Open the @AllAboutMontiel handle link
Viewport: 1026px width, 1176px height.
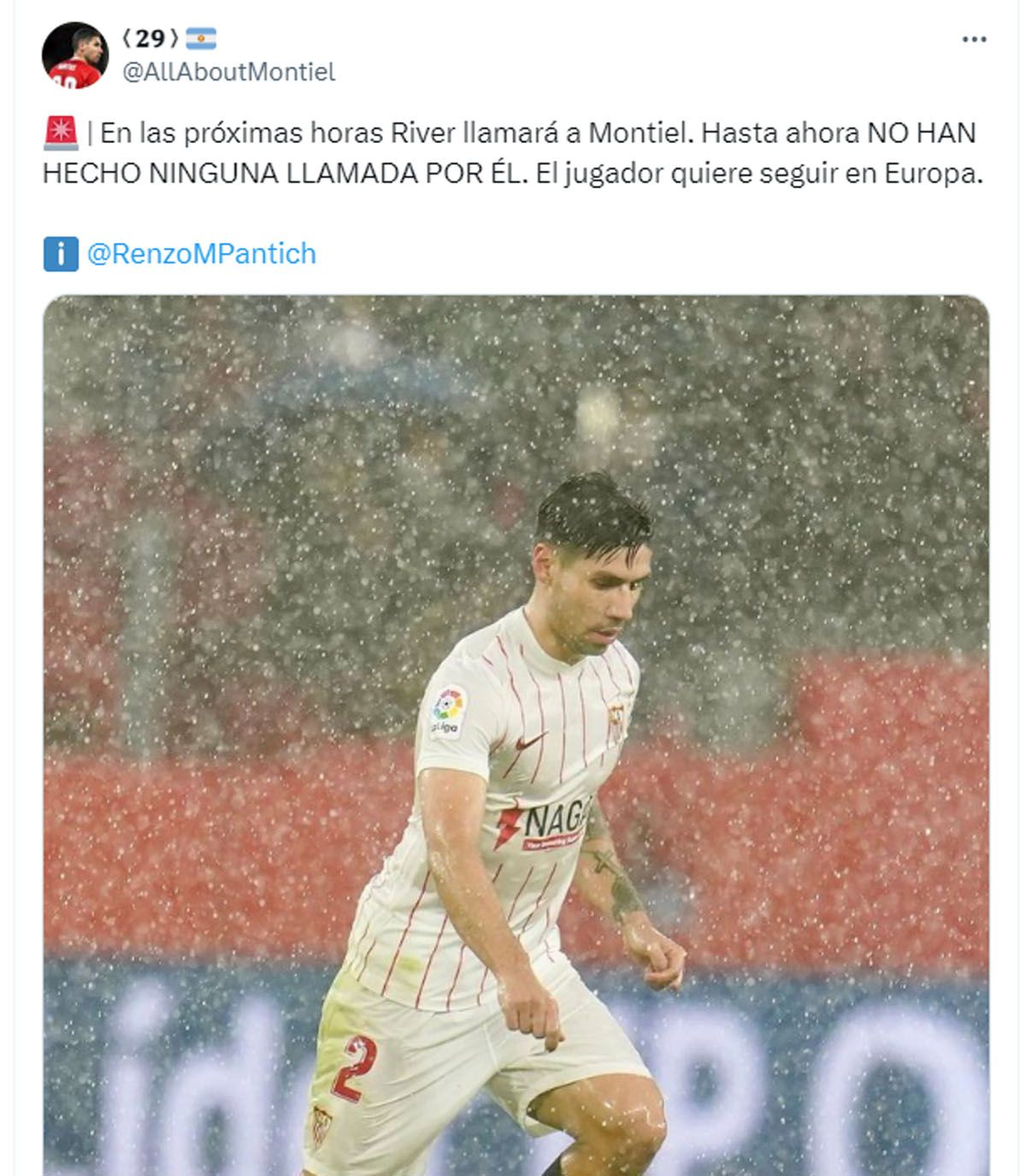coord(229,72)
